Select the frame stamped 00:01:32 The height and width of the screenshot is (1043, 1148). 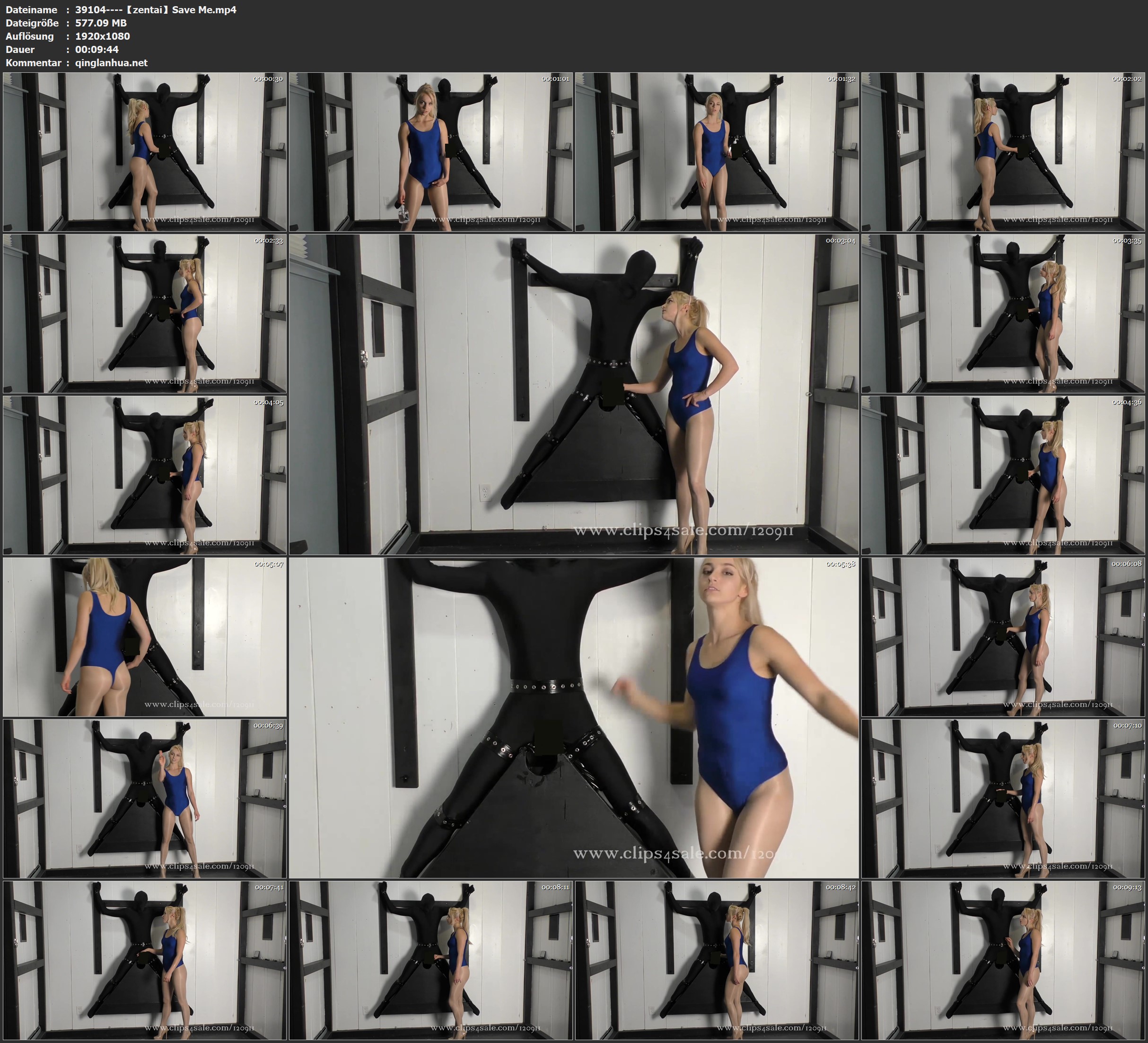coord(717,151)
